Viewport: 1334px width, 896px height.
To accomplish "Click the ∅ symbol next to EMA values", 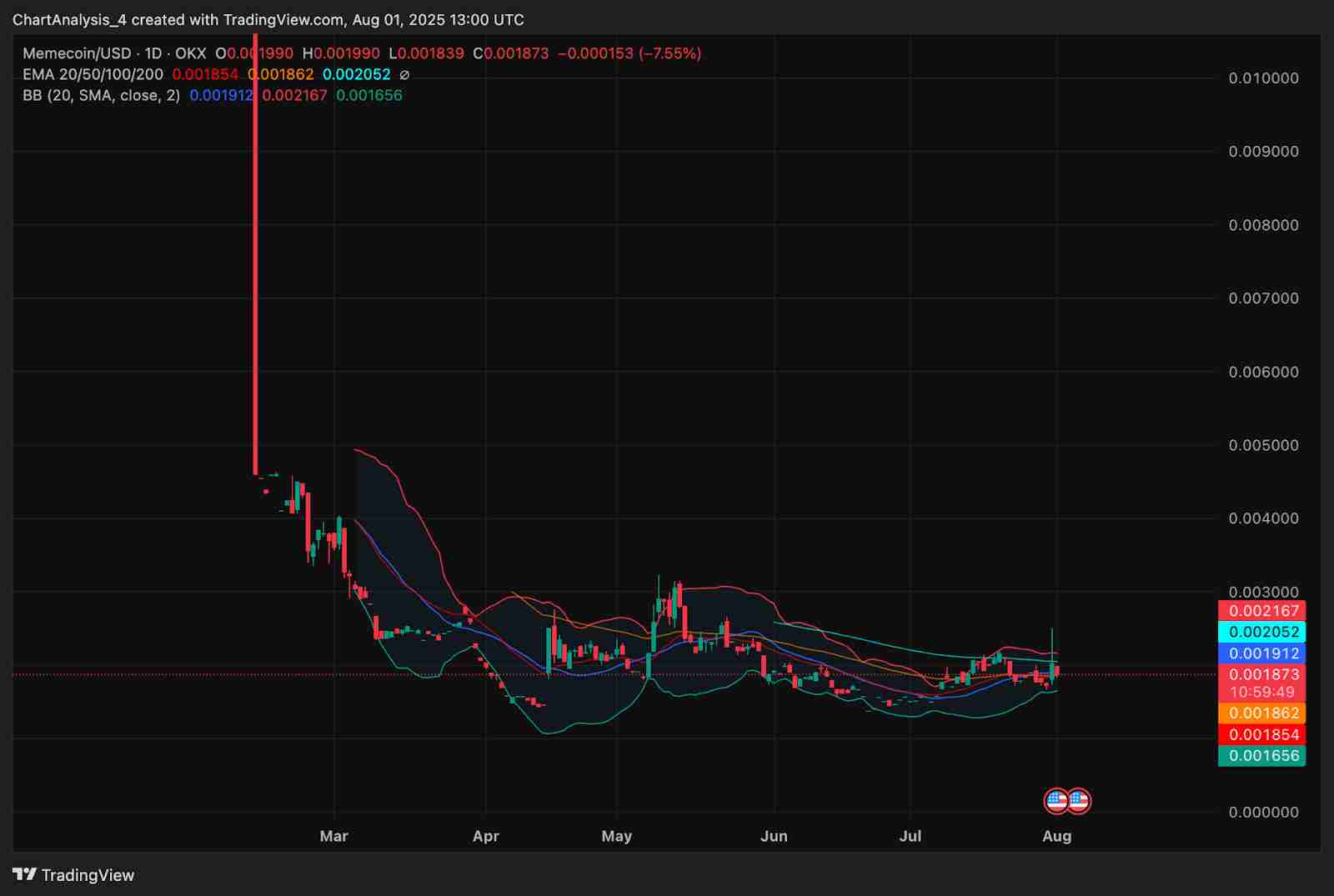I will click(405, 73).
